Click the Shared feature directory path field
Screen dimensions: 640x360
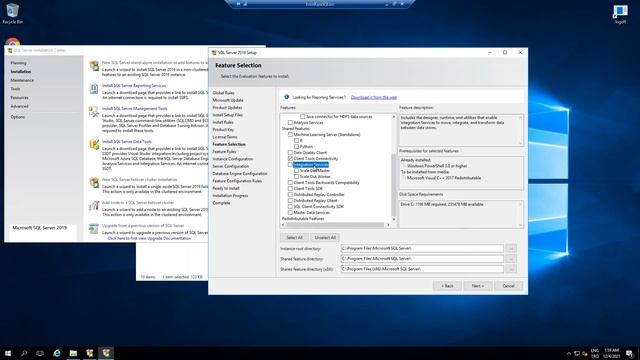click(422, 259)
